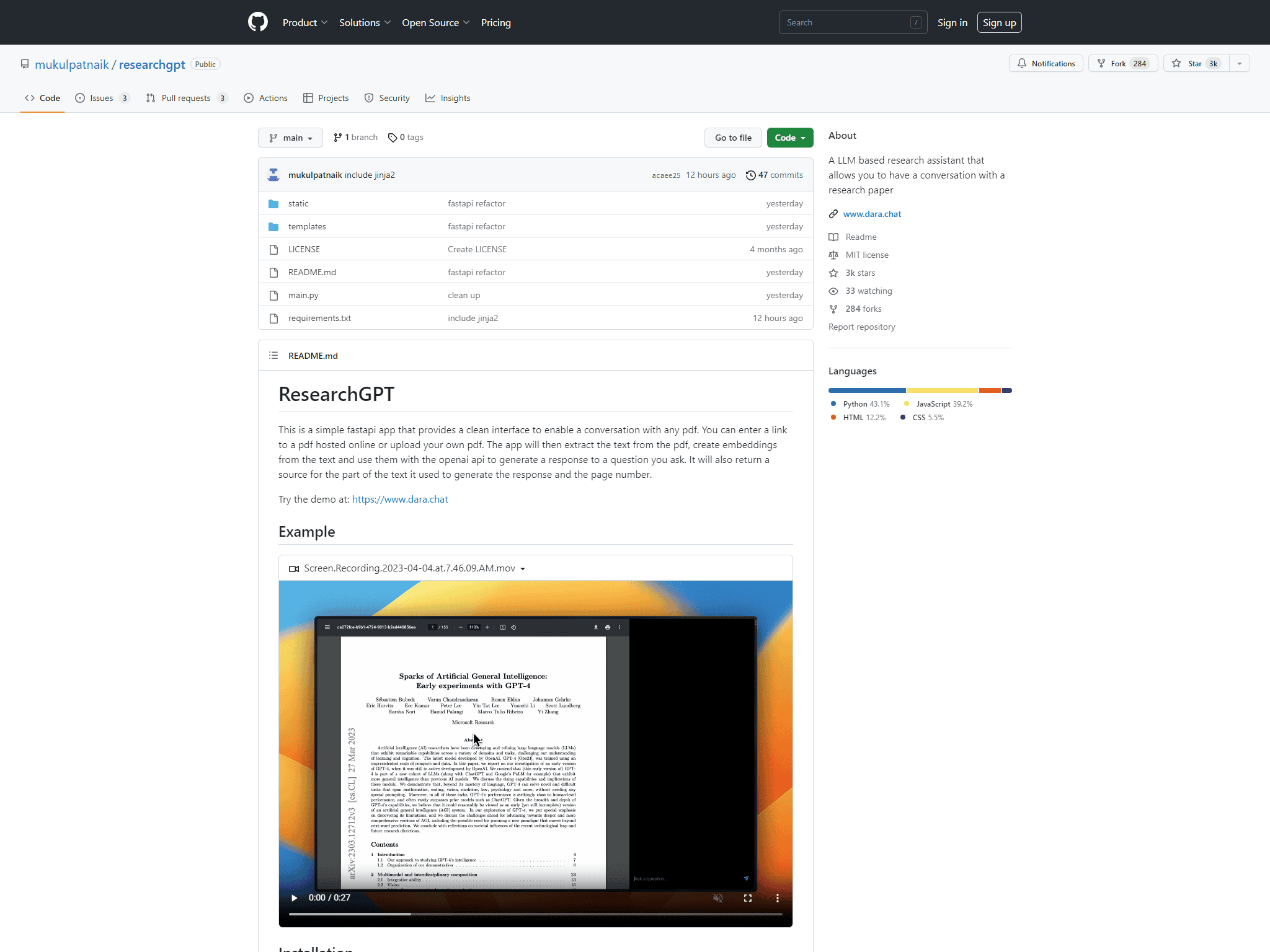Unmute the demo video

coord(718,897)
